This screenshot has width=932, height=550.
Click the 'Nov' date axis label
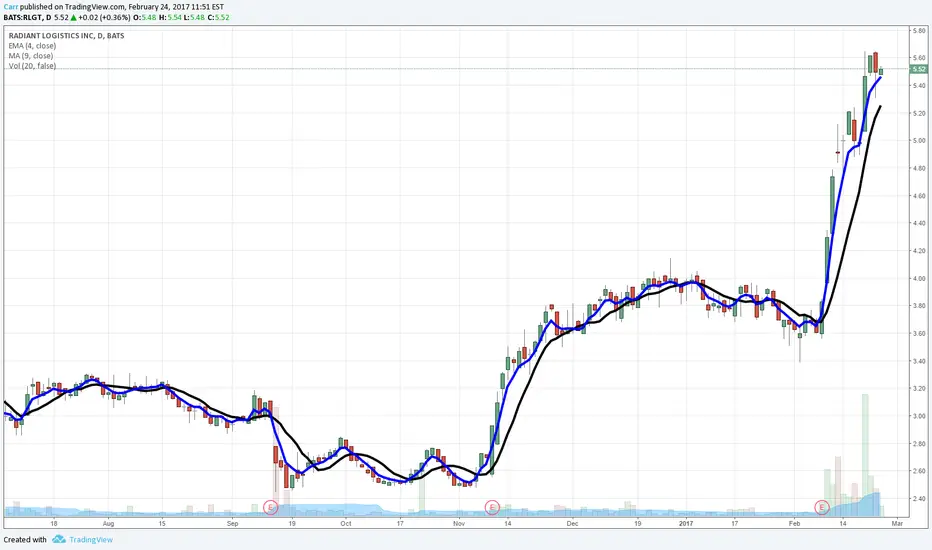[459, 524]
